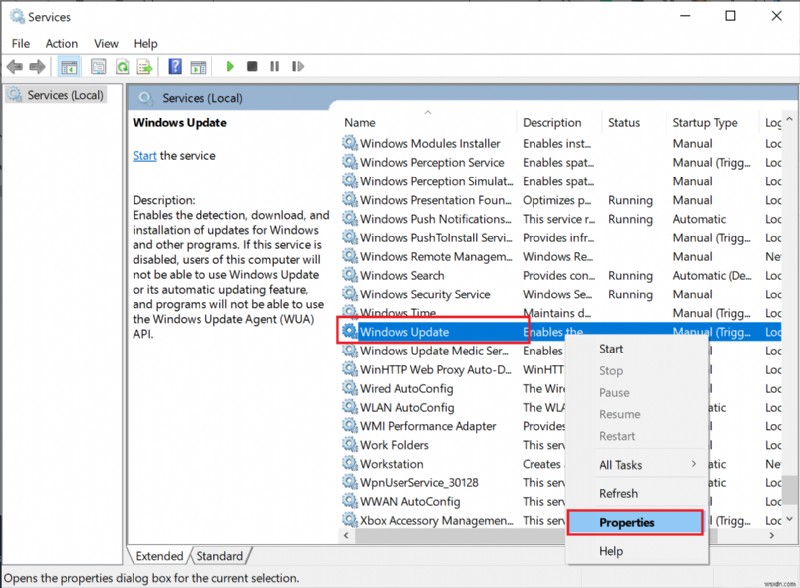Viewport: 800px width, 588px height.
Task: Stop the service using the black square icon
Action: (254, 66)
